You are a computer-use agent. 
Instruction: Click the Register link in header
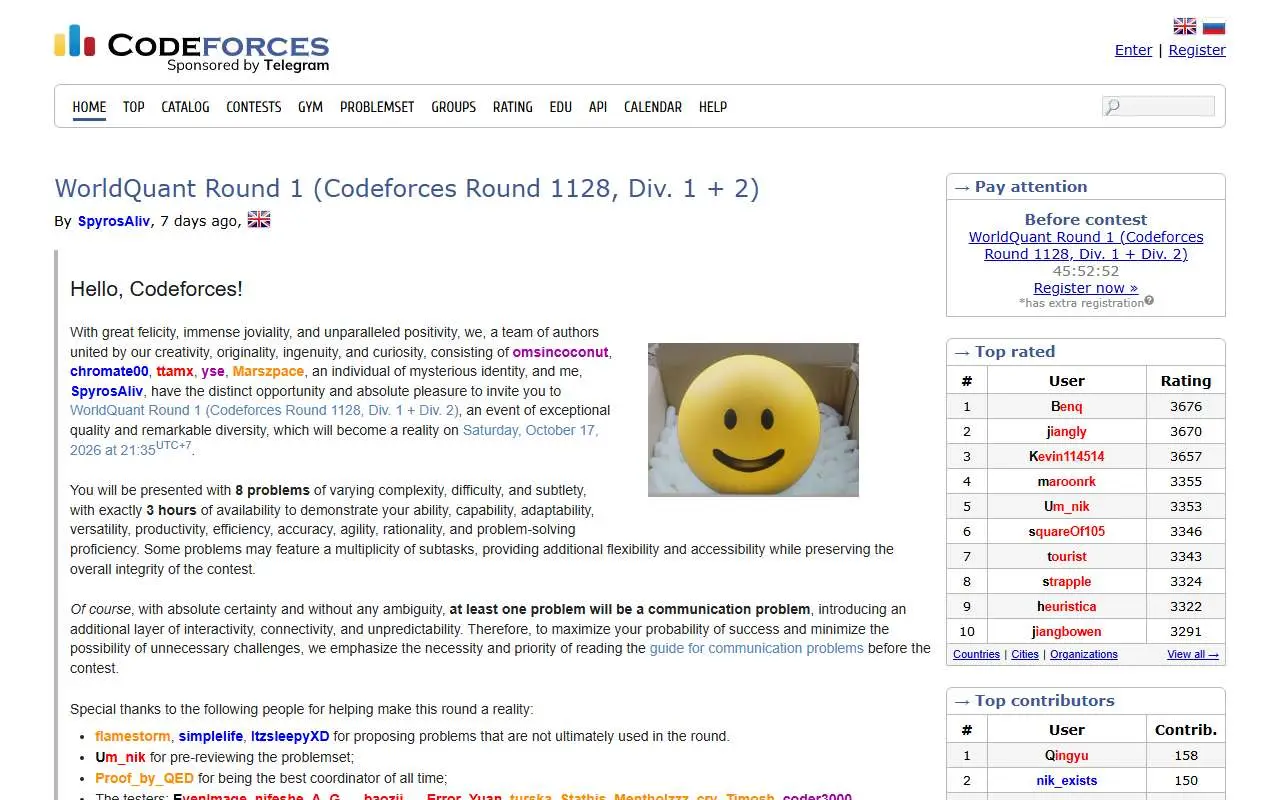click(x=1197, y=50)
